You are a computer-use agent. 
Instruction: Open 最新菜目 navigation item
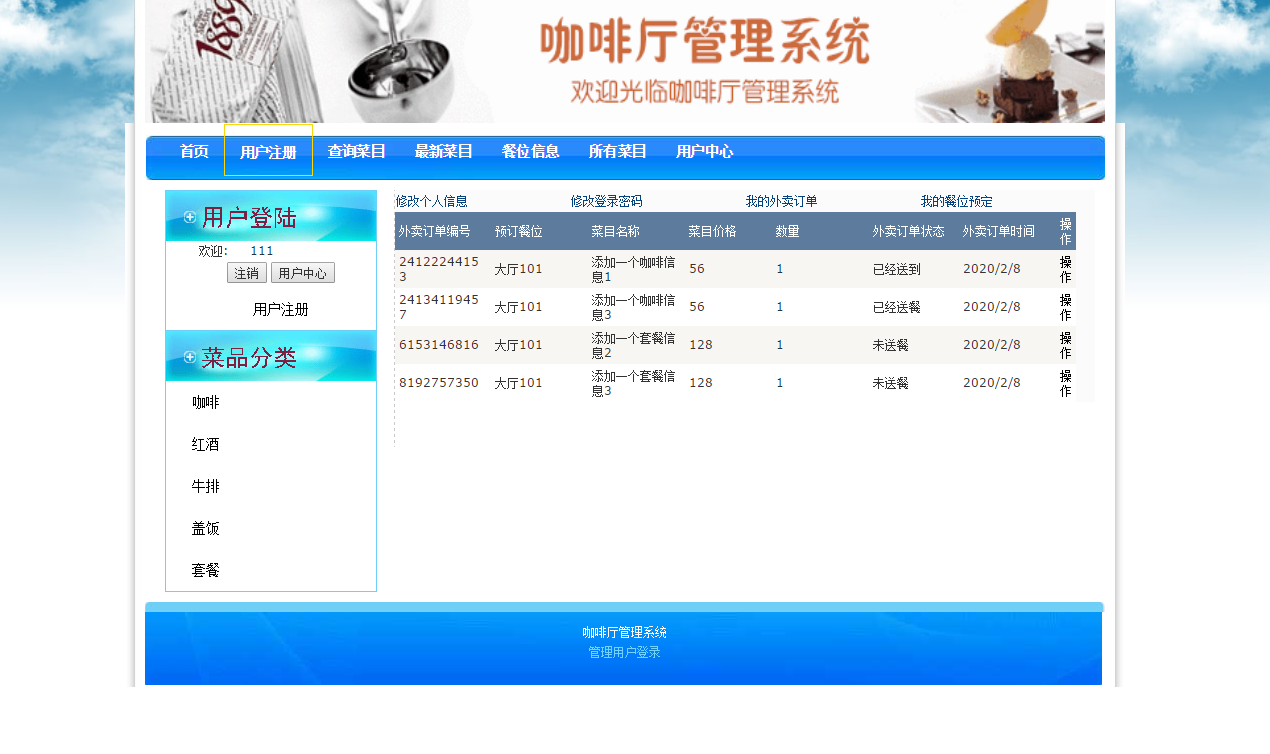(x=444, y=152)
